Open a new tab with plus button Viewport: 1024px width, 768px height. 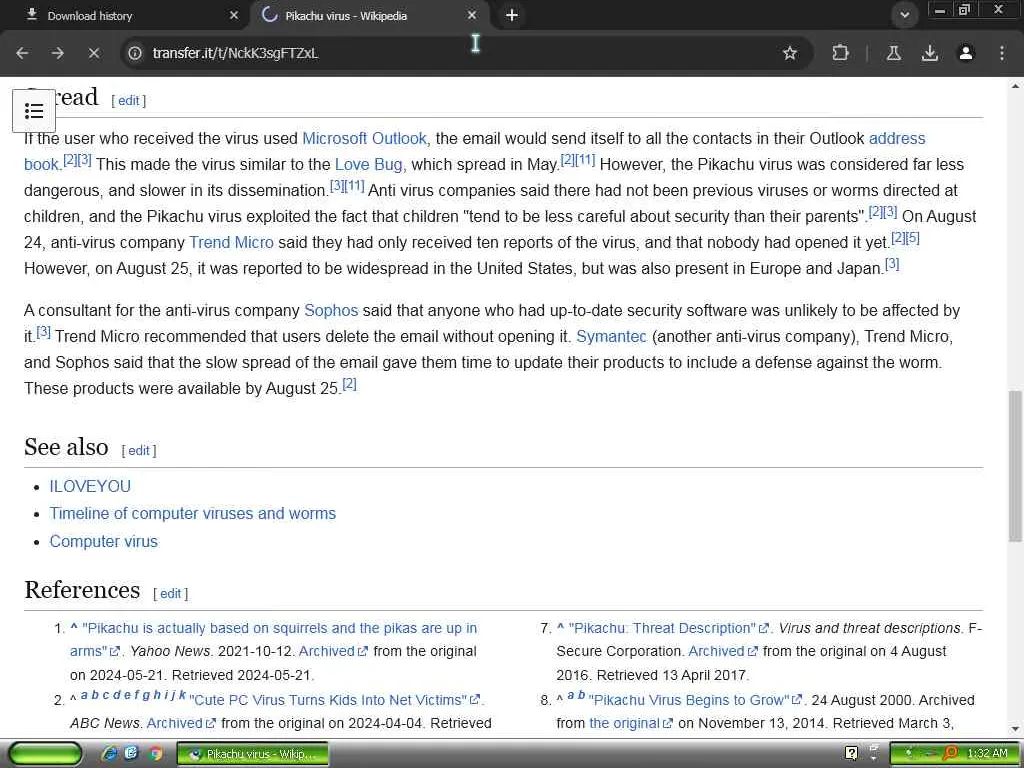coord(511,15)
